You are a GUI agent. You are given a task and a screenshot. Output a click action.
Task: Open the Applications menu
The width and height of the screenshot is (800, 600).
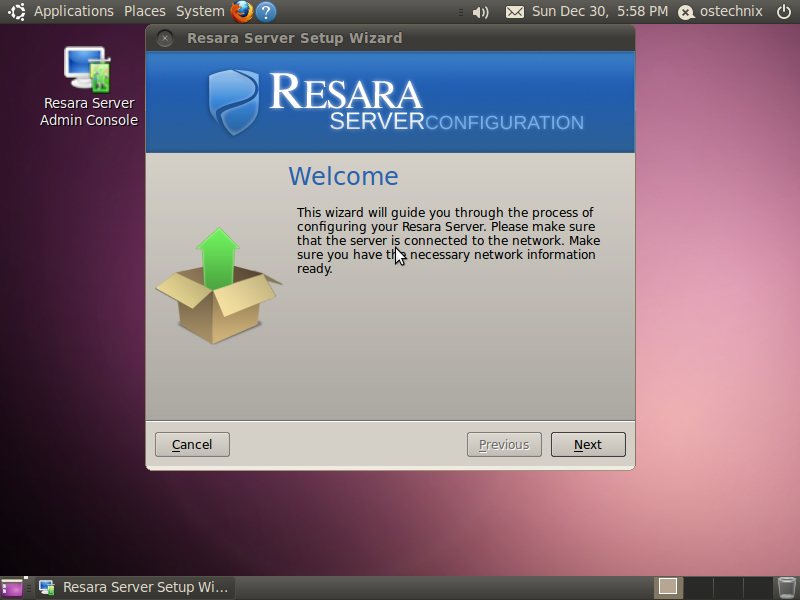pos(73,11)
